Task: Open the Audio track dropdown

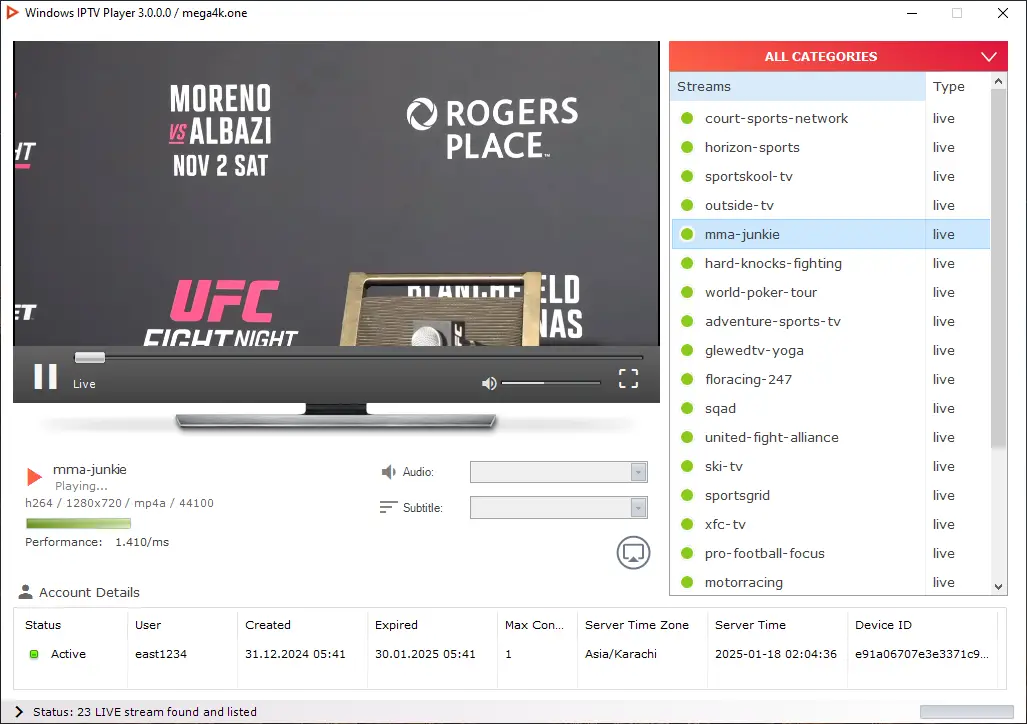Action: pos(559,472)
